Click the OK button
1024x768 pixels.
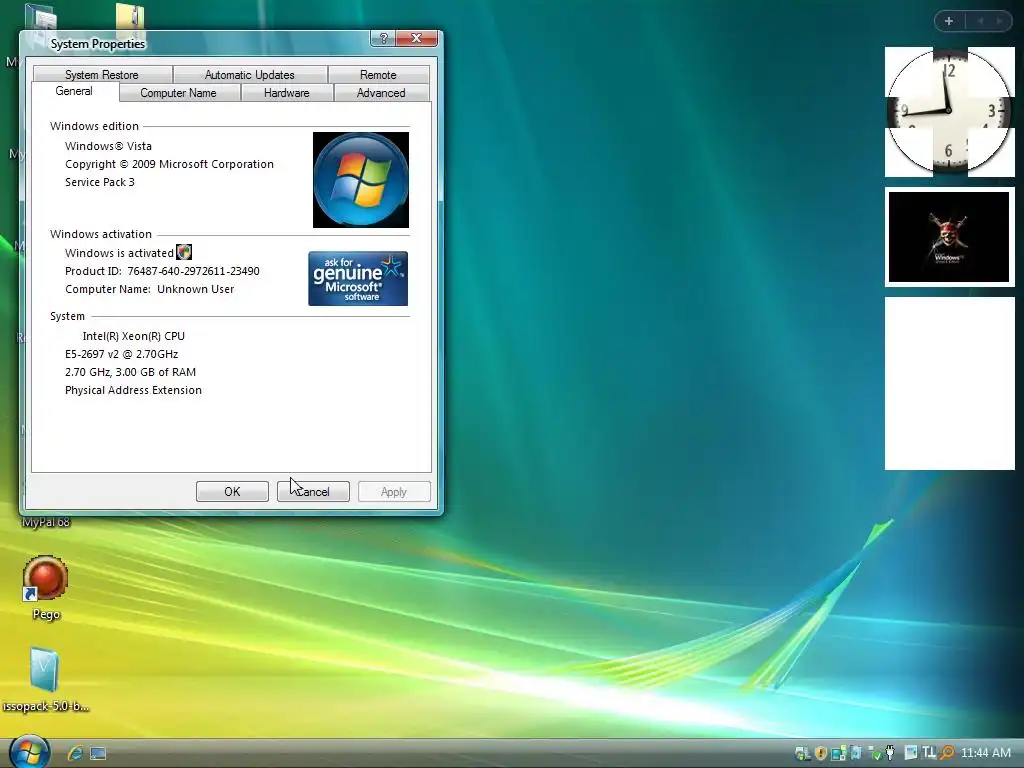pyautogui.click(x=232, y=492)
